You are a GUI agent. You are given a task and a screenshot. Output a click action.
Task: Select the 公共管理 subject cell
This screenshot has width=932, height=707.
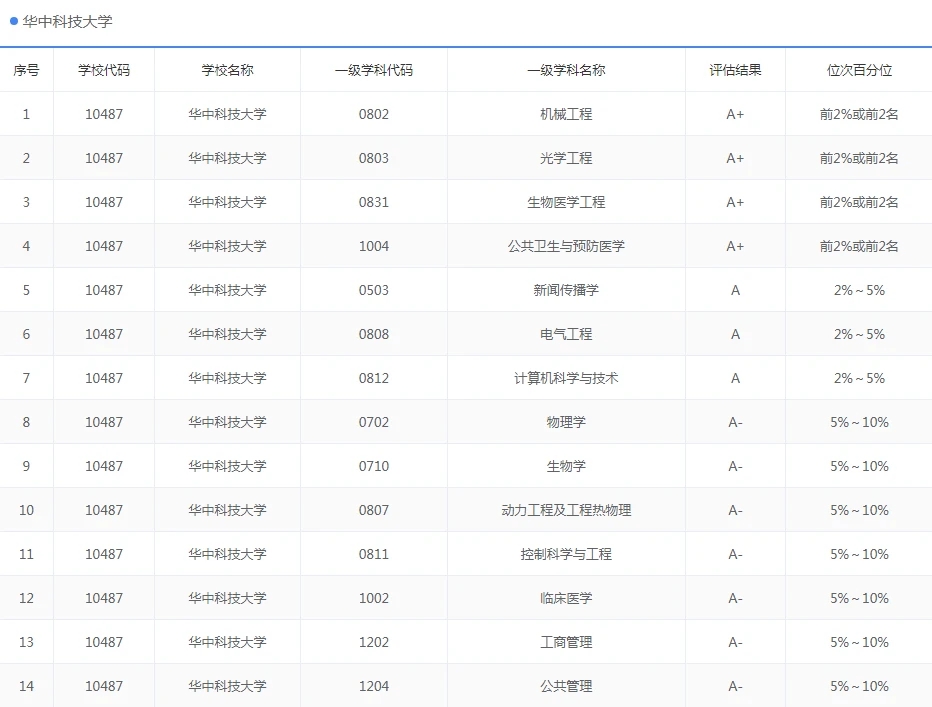[566, 686]
